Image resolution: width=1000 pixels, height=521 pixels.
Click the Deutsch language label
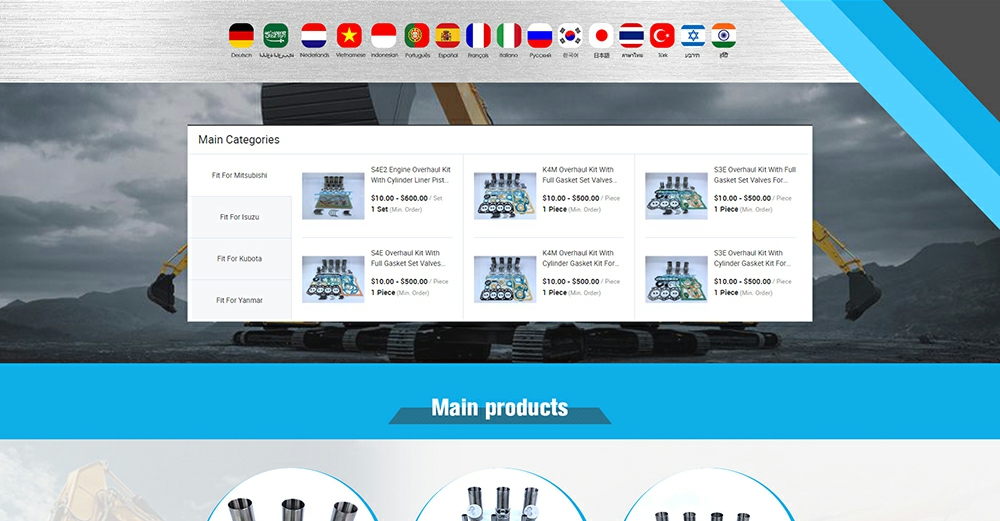(x=241, y=55)
